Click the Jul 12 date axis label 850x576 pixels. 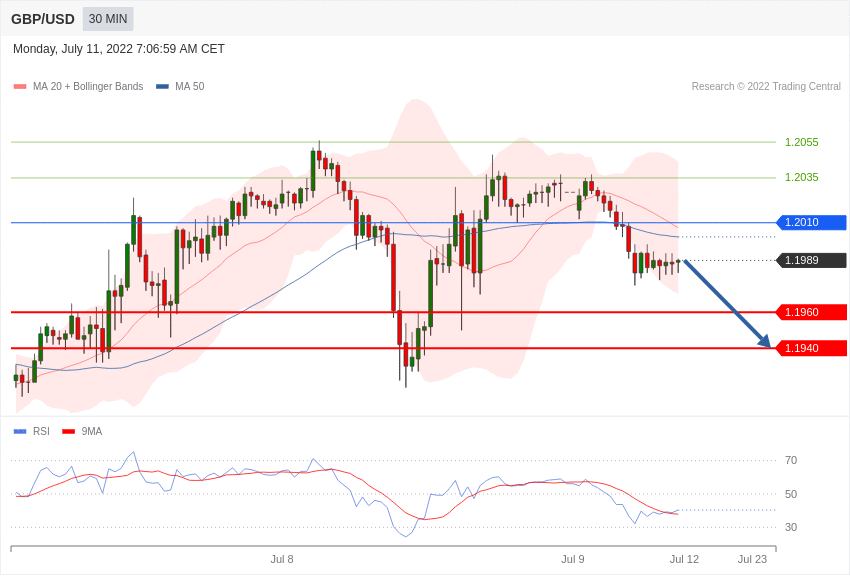pyautogui.click(x=684, y=559)
